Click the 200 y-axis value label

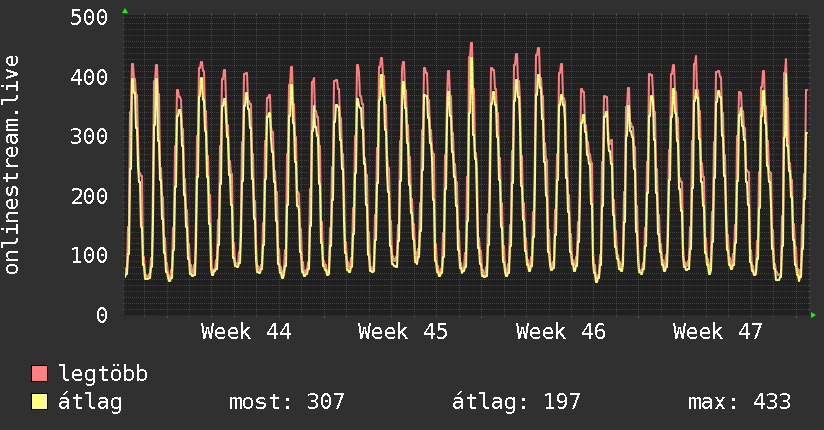pos(90,196)
